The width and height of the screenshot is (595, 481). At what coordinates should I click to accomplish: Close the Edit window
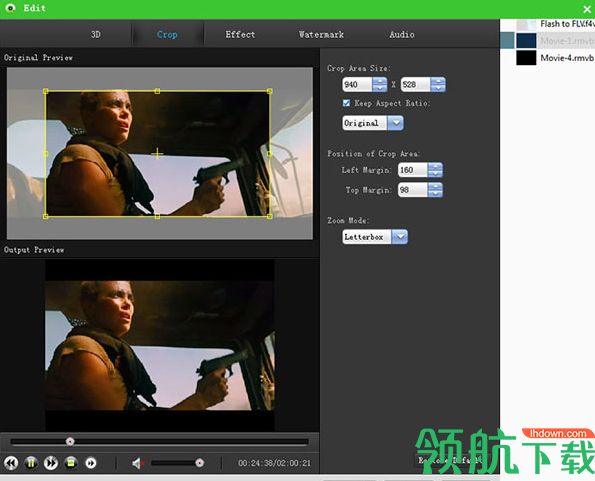(x=587, y=9)
